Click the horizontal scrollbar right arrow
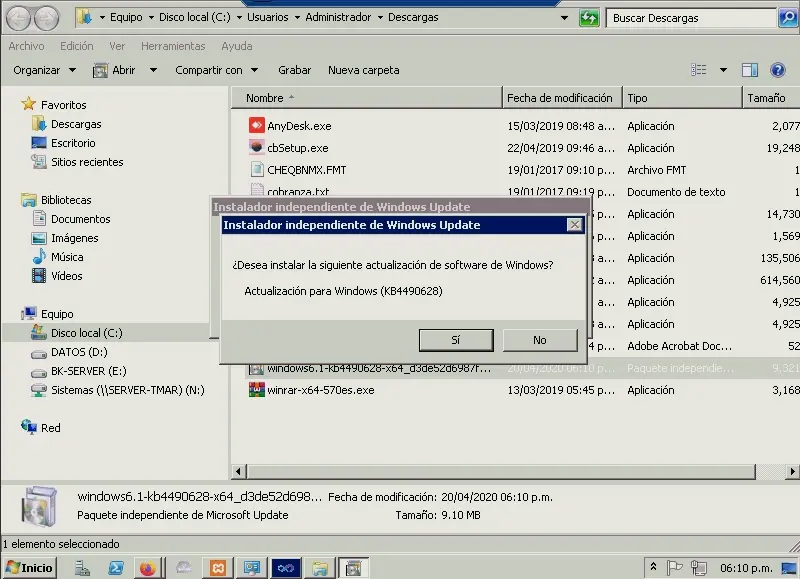800x579 pixels. click(x=792, y=471)
